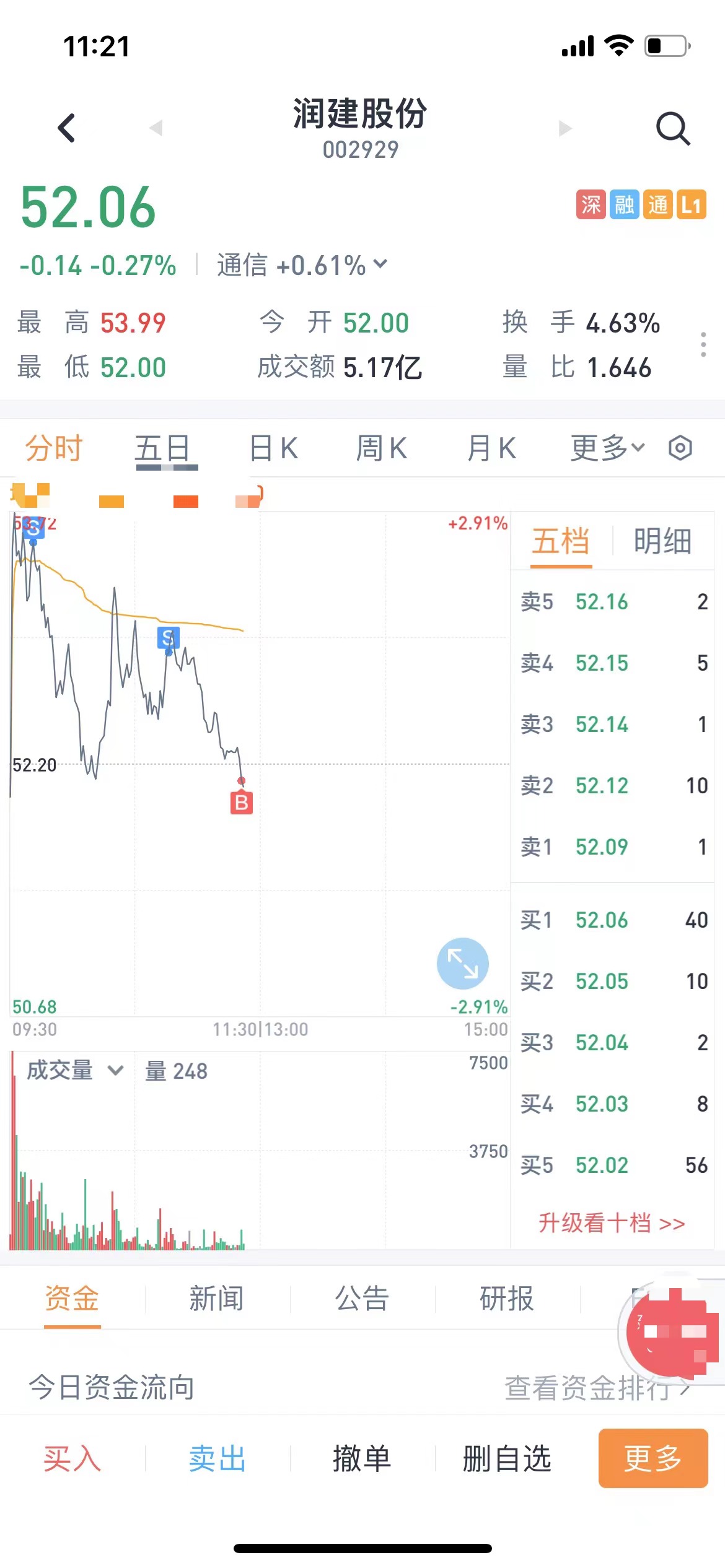This screenshot has height=1568, width=725.
Task: Expand the 通信 sector chevron
Action: click(380, 264)
